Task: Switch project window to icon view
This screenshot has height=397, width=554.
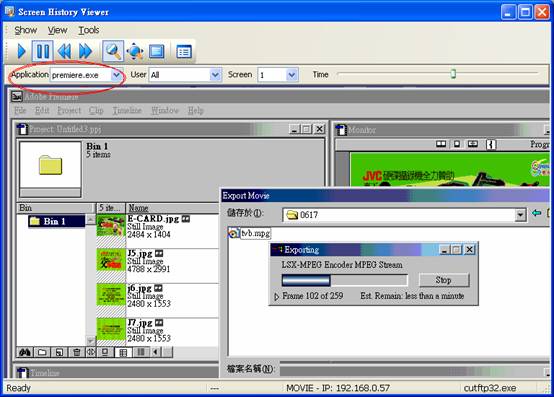Action: [105, 352]
